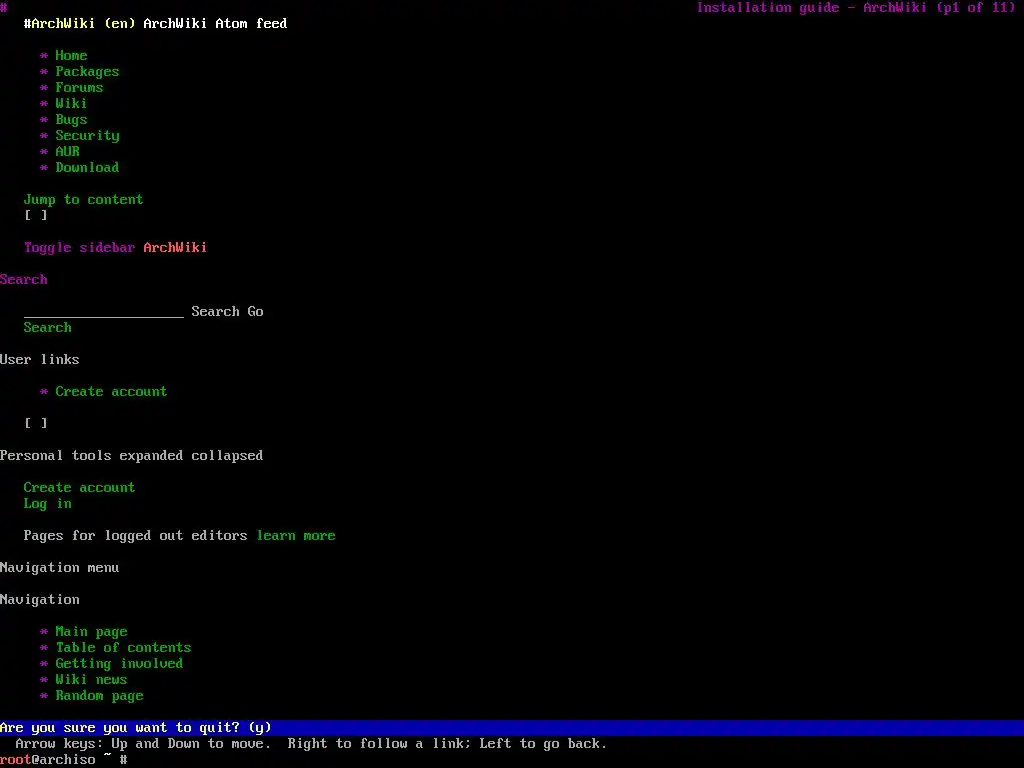Follow the Log in link

(x=48, y=504)
